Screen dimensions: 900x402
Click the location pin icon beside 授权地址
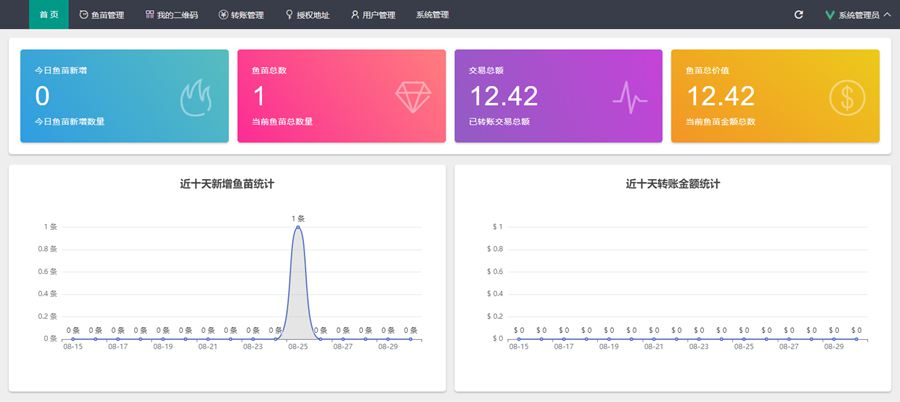pos(290,15)
